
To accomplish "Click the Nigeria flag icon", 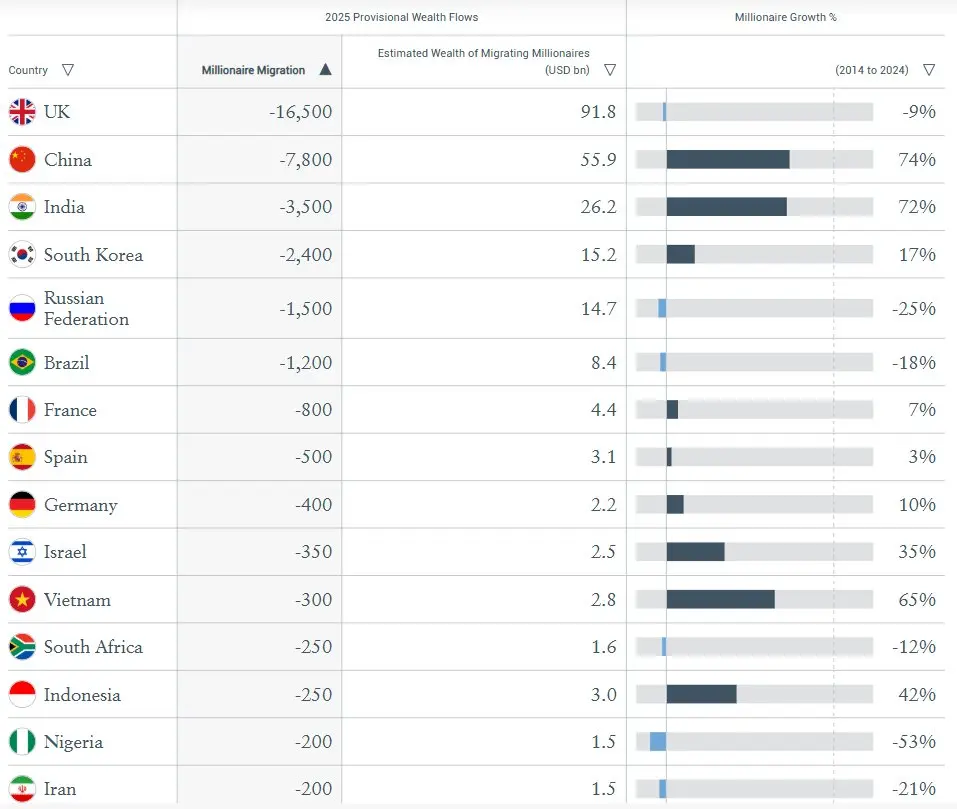I will pyautogui.click(x=22, y=742).
